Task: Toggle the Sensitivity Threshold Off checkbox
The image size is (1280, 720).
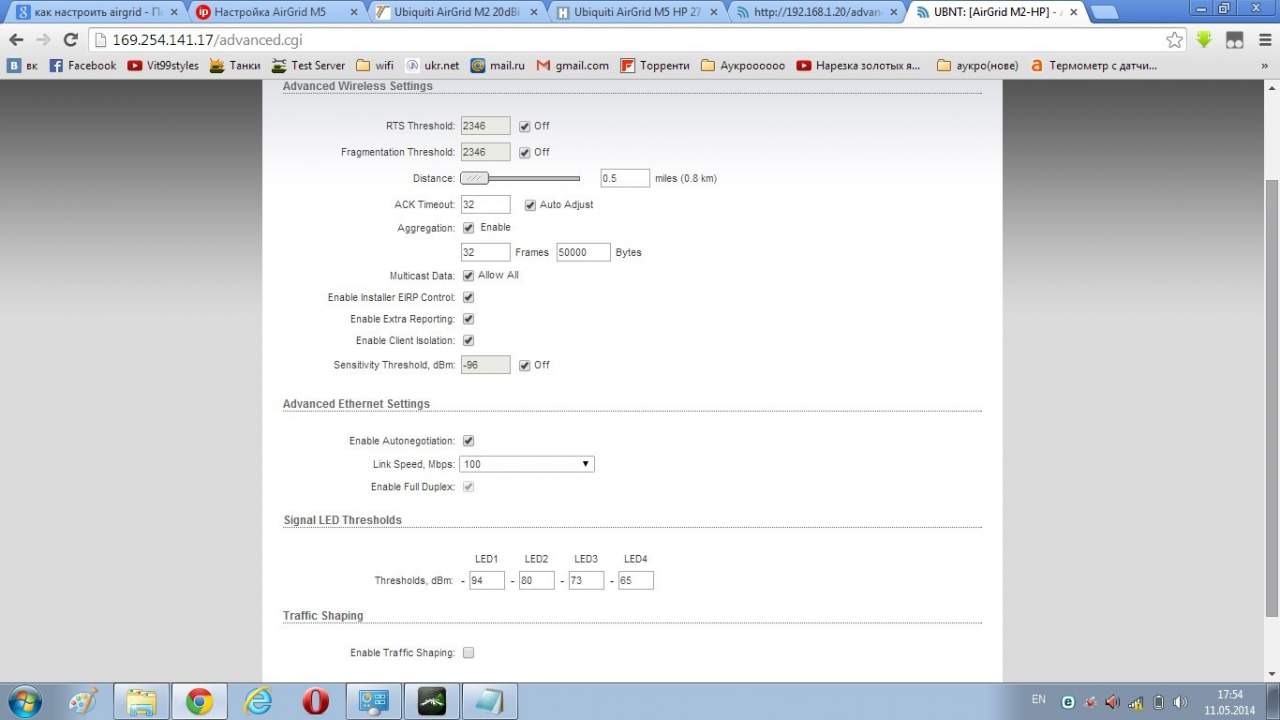Action: (x=525, y=365)
